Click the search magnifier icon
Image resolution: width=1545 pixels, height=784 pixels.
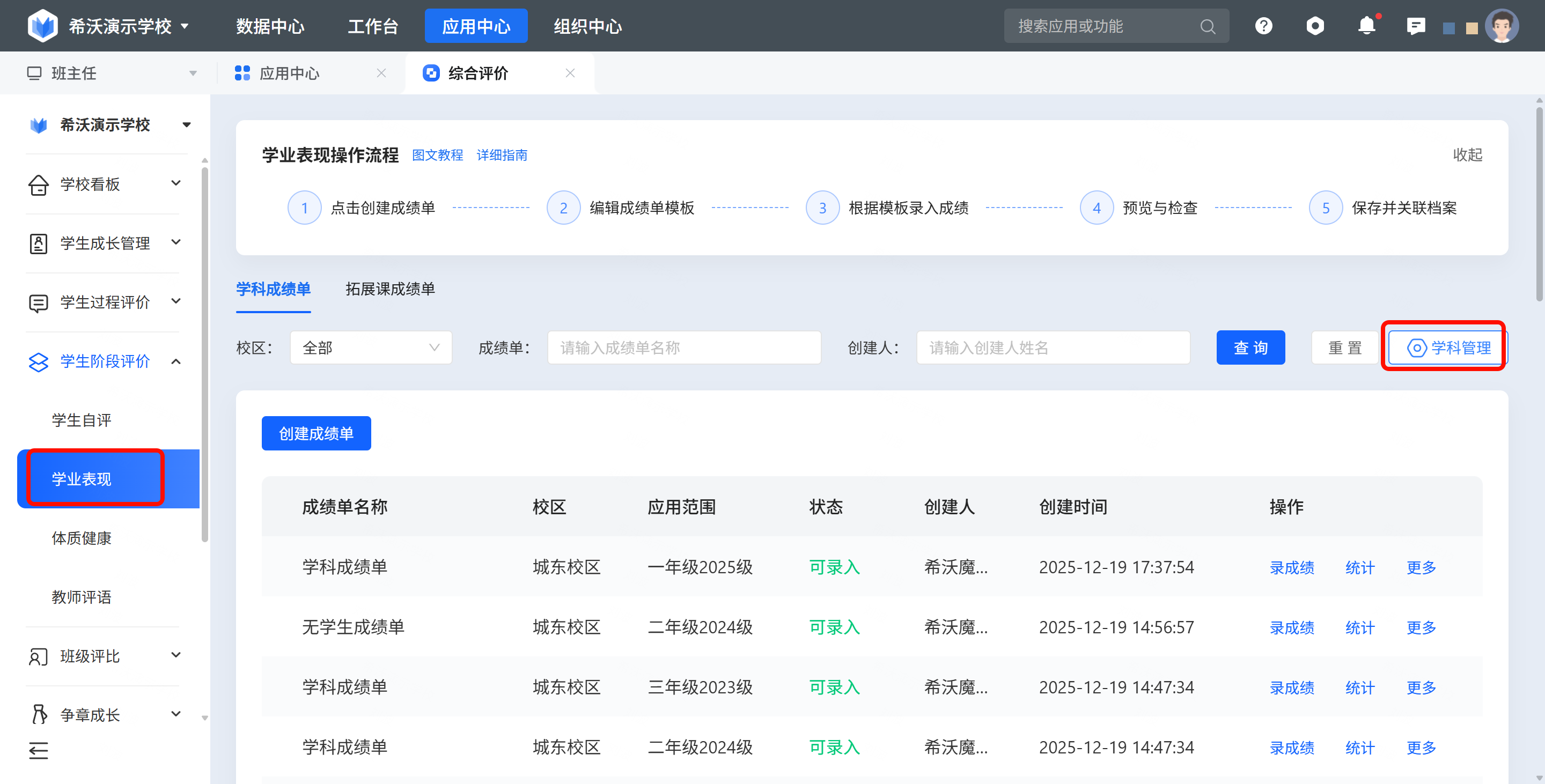pos(1208,26)
